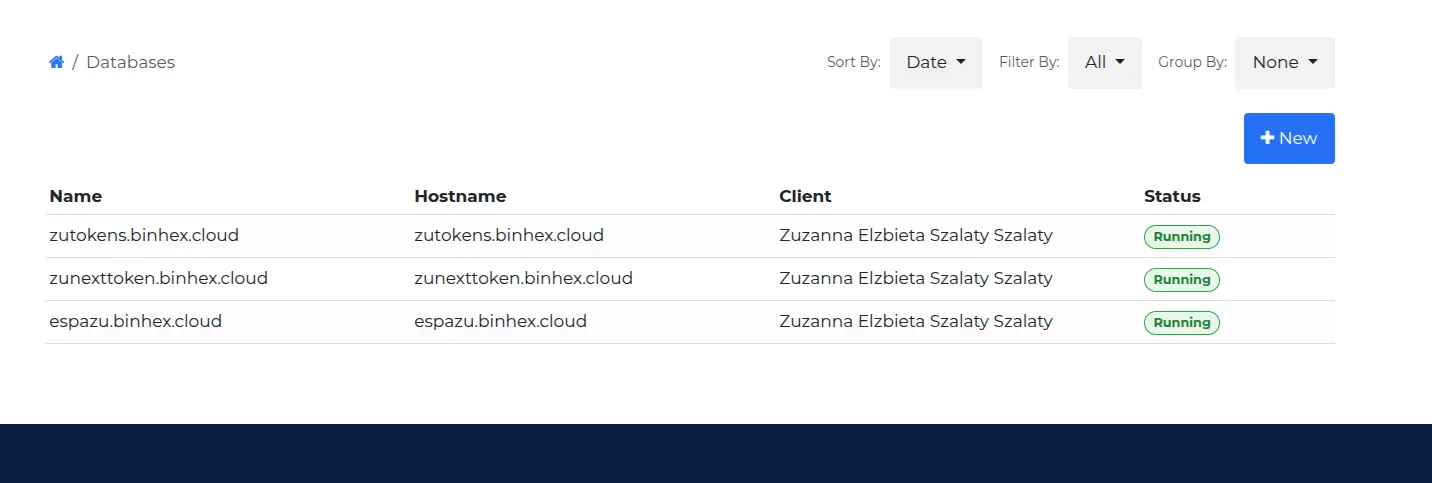This screenshot has width=1432, height=483.
Task: Click Running badge for espazu row
Action: (1182, 323)
